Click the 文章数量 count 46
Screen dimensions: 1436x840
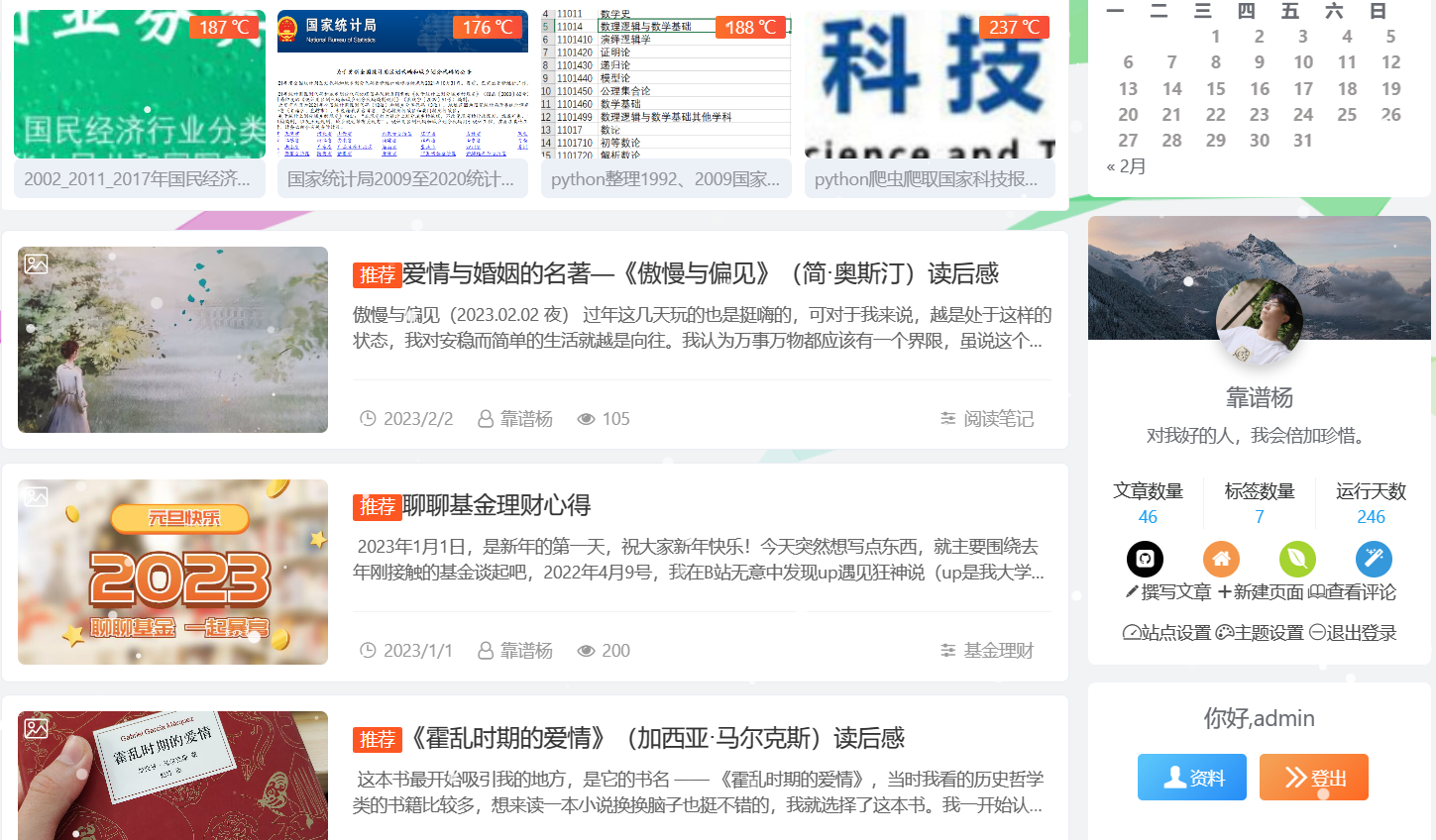coord(1148,517)
